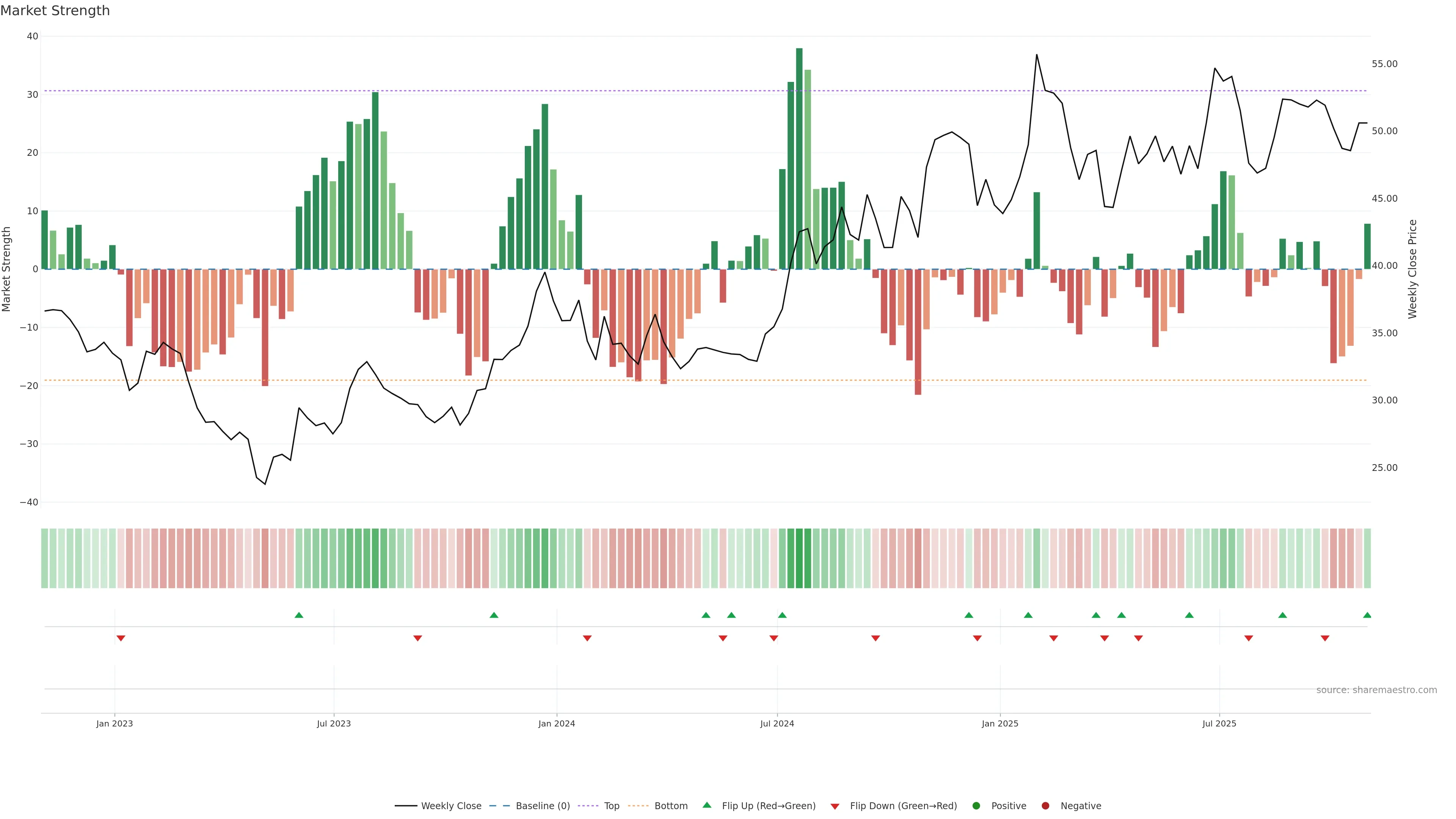Click red flip-down triangle near Jan 2024
1456x819 pixels.
587,638
